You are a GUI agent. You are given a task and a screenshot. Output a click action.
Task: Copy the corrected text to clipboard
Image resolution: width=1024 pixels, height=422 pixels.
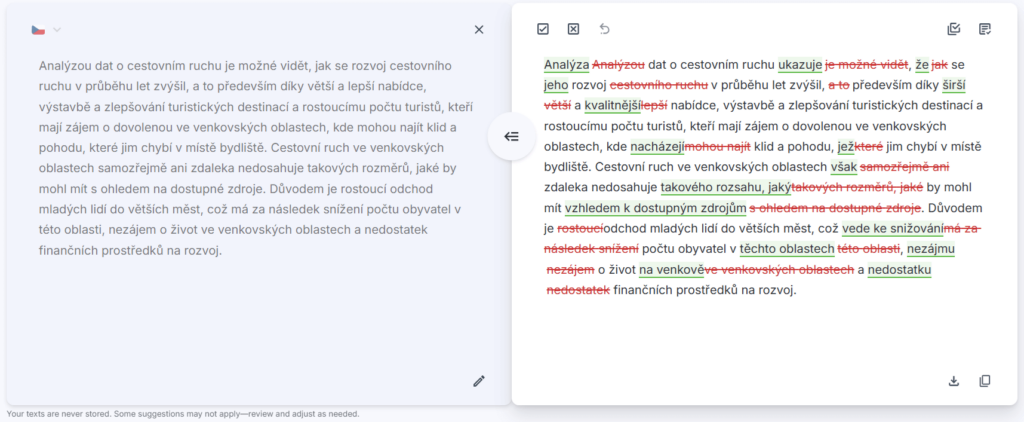click(x=985, y=381)
